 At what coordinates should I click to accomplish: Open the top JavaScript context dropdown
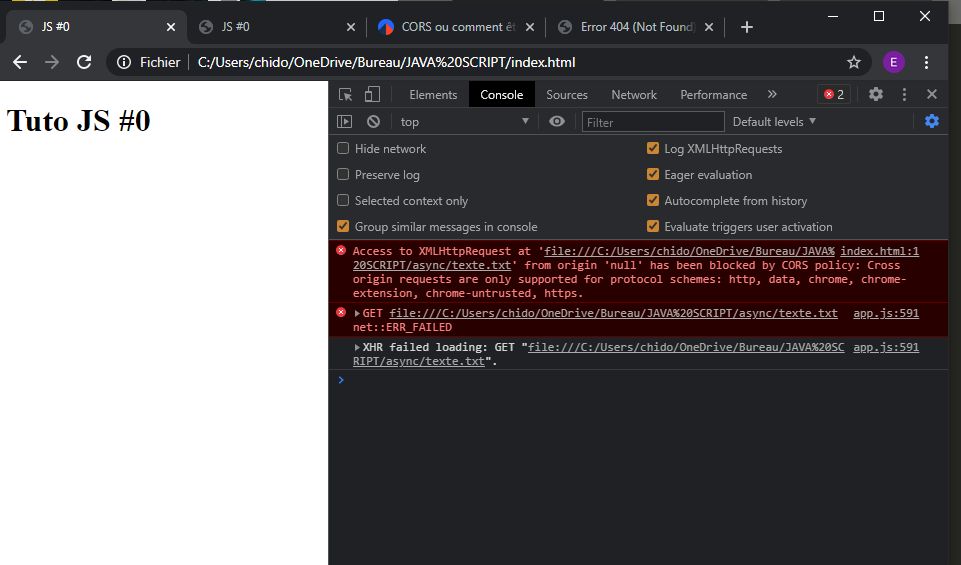click(x=464, y=121)
